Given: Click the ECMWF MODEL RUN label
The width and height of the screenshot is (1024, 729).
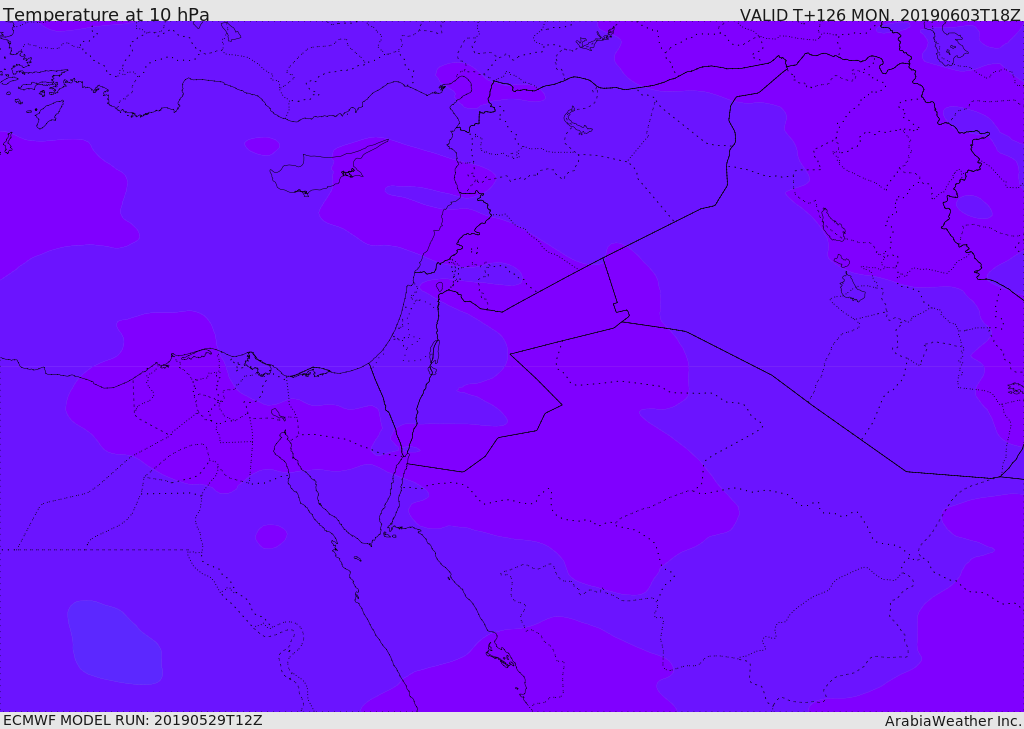Looking at the screenshot, I should [132, 720].
